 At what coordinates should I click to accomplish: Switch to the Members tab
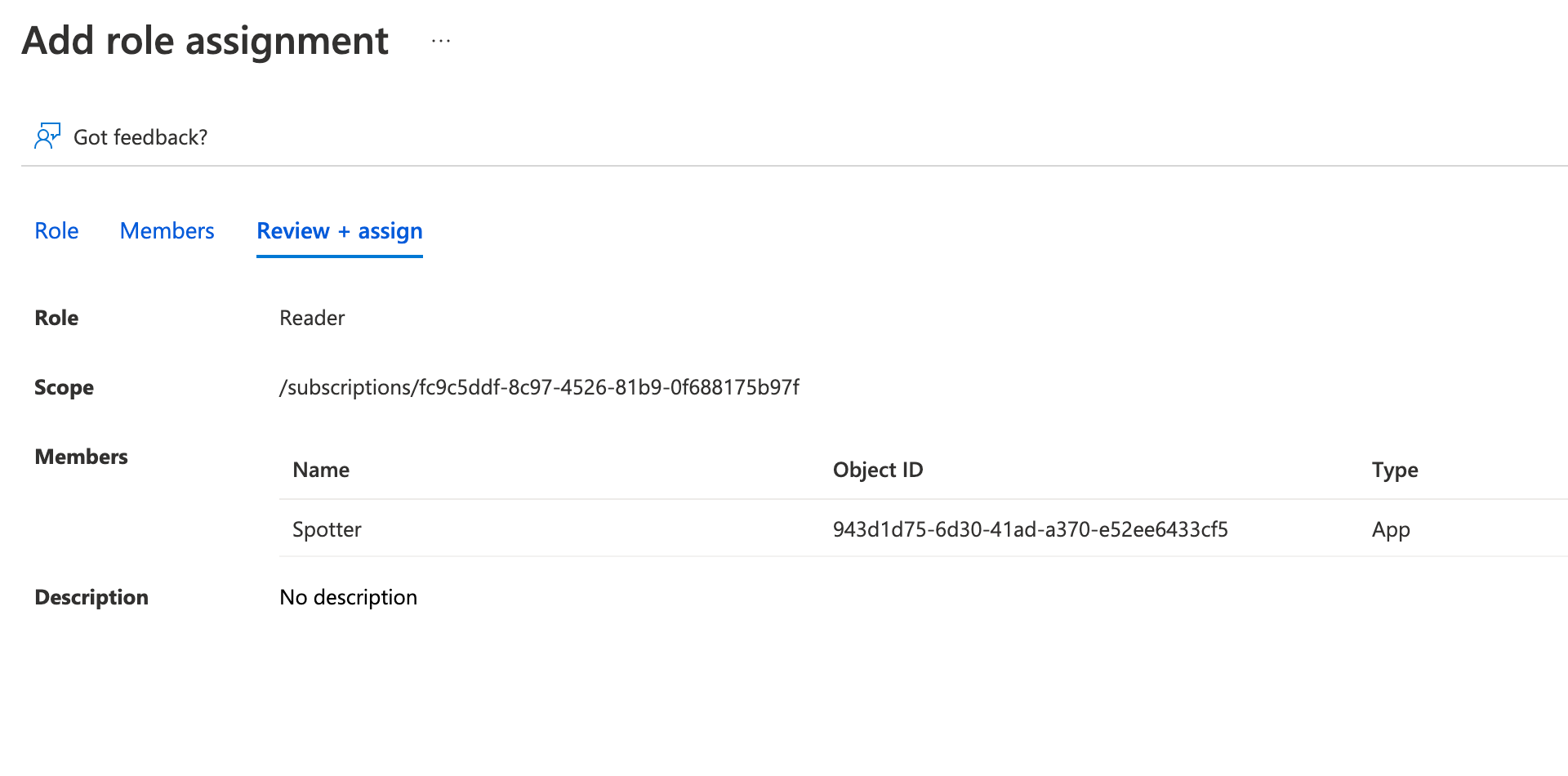pos(167,231)
